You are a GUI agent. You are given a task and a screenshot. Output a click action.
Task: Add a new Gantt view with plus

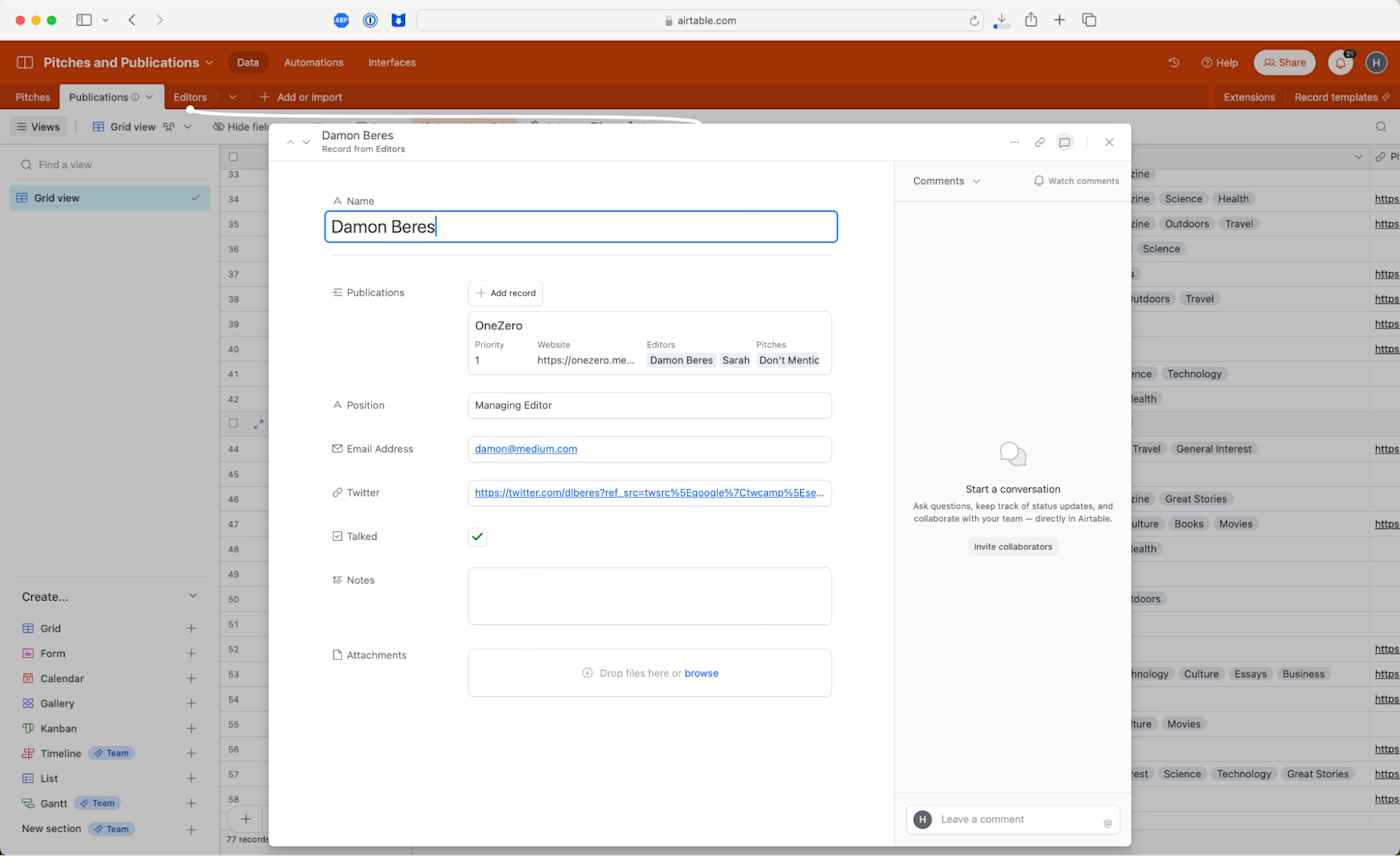(x=191, y=804)
